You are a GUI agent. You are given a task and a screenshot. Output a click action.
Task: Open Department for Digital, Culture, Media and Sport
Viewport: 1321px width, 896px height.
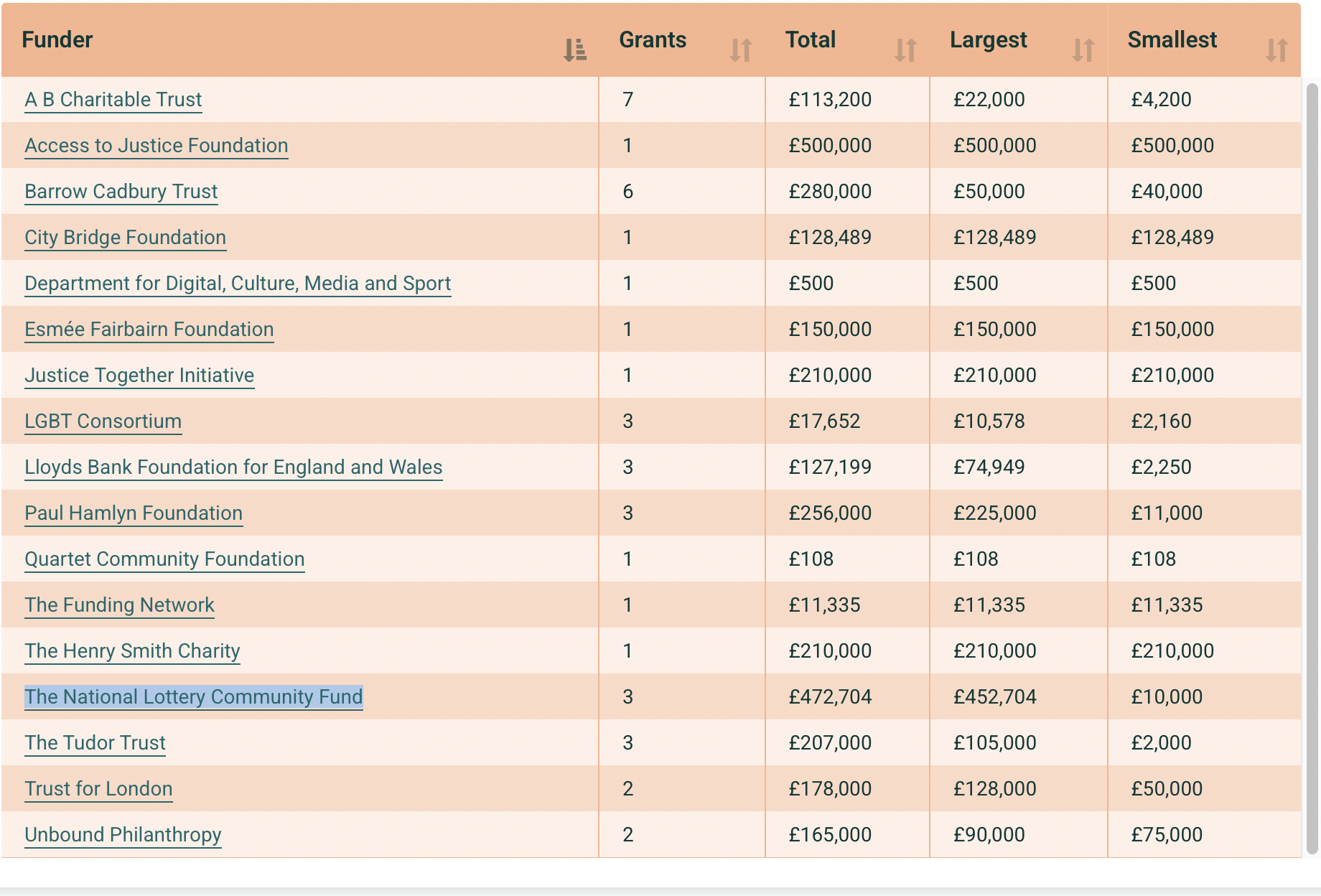click(x=238, y=284)
